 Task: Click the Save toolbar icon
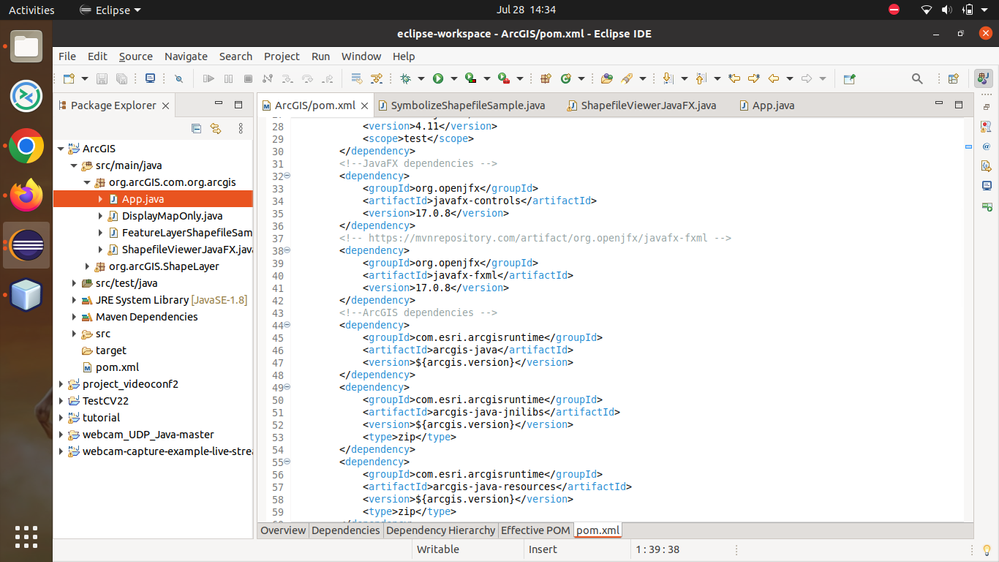[101, 78]
